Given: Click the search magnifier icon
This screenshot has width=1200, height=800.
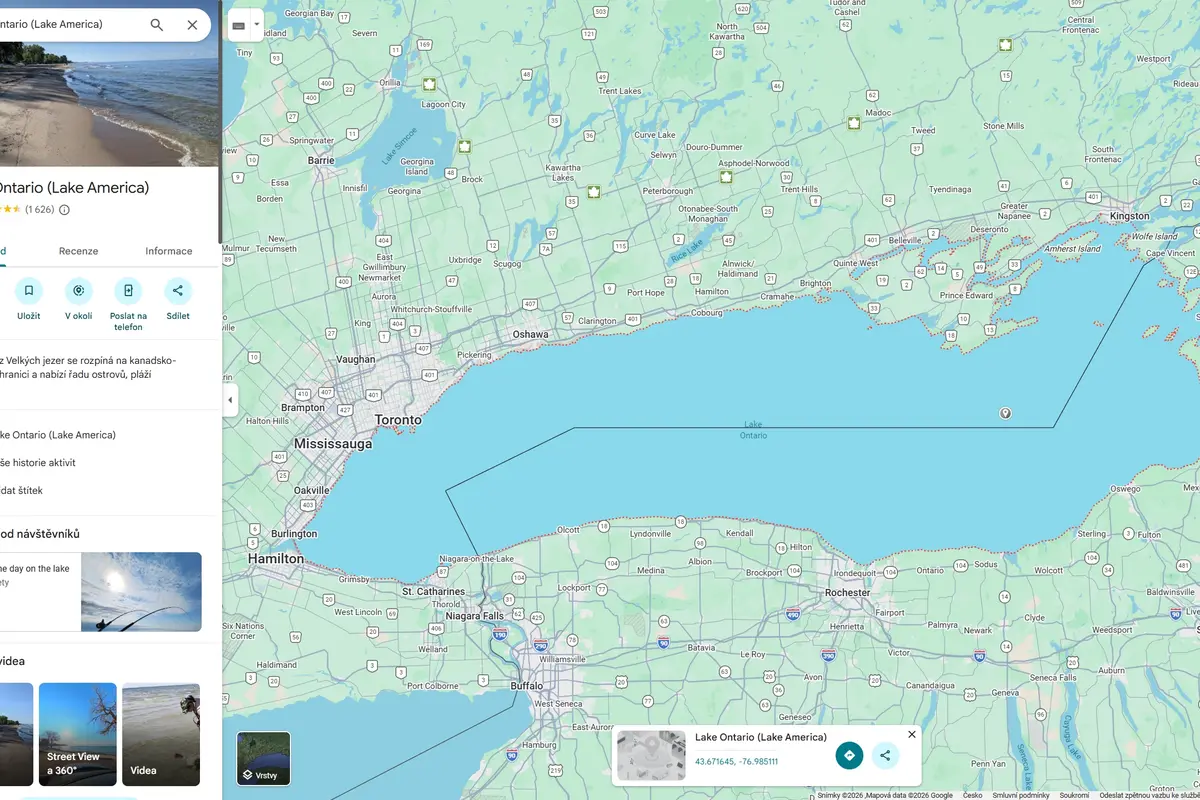Looking at the screenshot, I should coord(157,25).
